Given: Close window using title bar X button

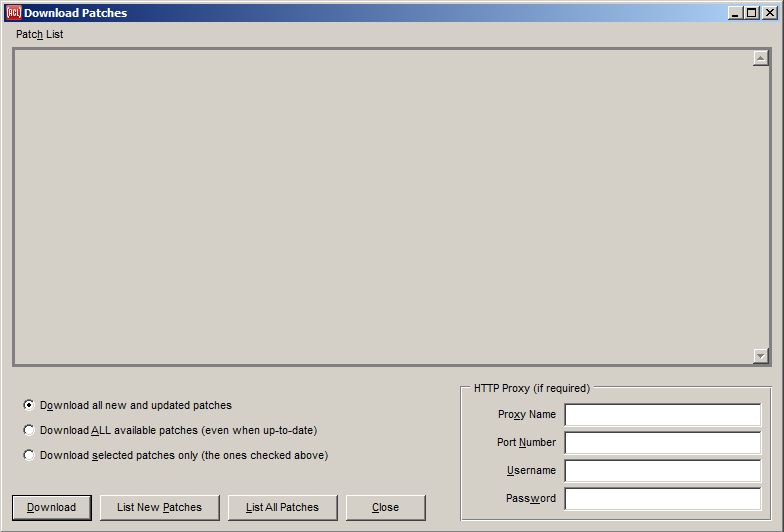Looking at the screenshot, I should [769, 13].
